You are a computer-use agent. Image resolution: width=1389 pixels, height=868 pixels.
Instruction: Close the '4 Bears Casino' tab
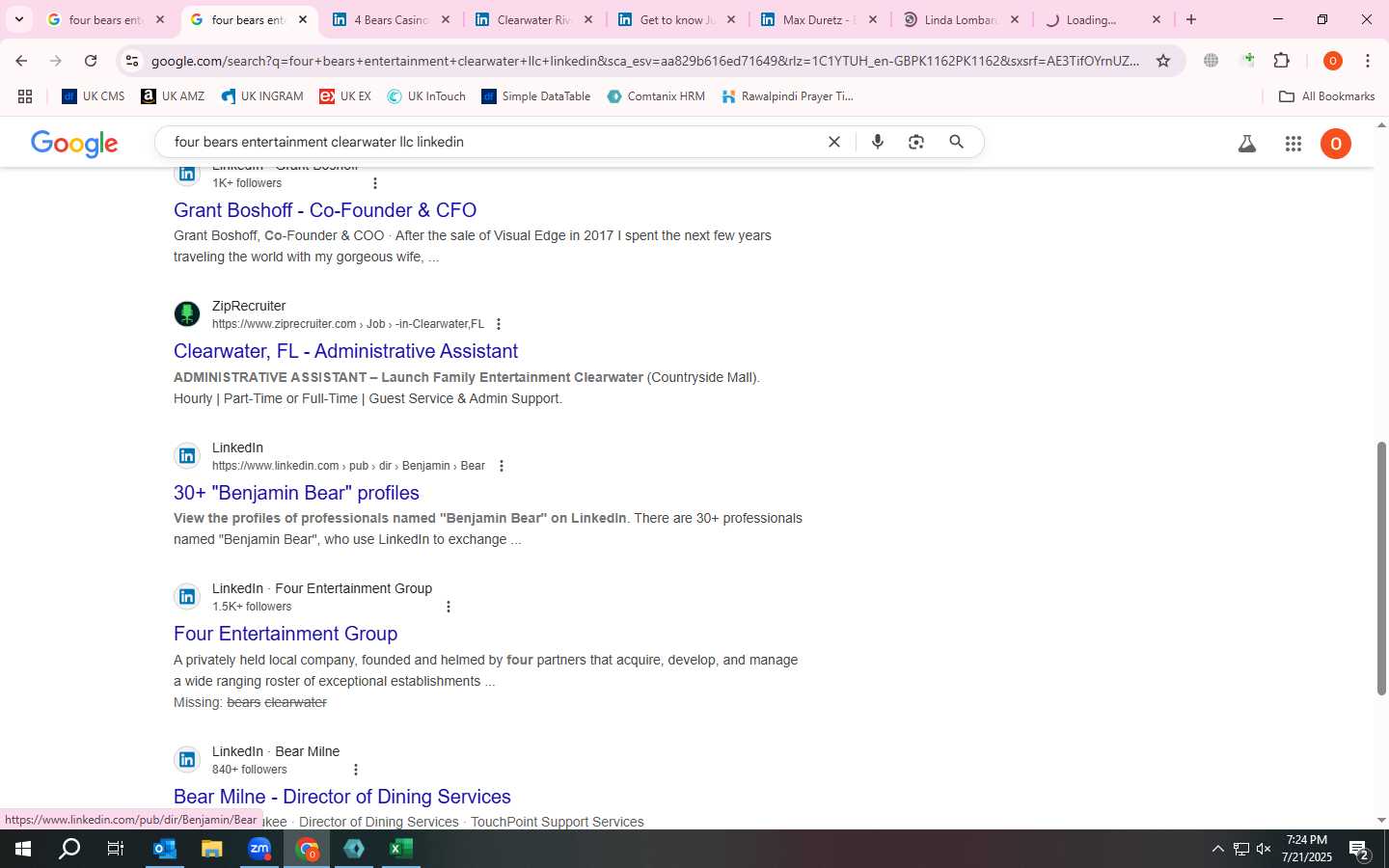446,19
